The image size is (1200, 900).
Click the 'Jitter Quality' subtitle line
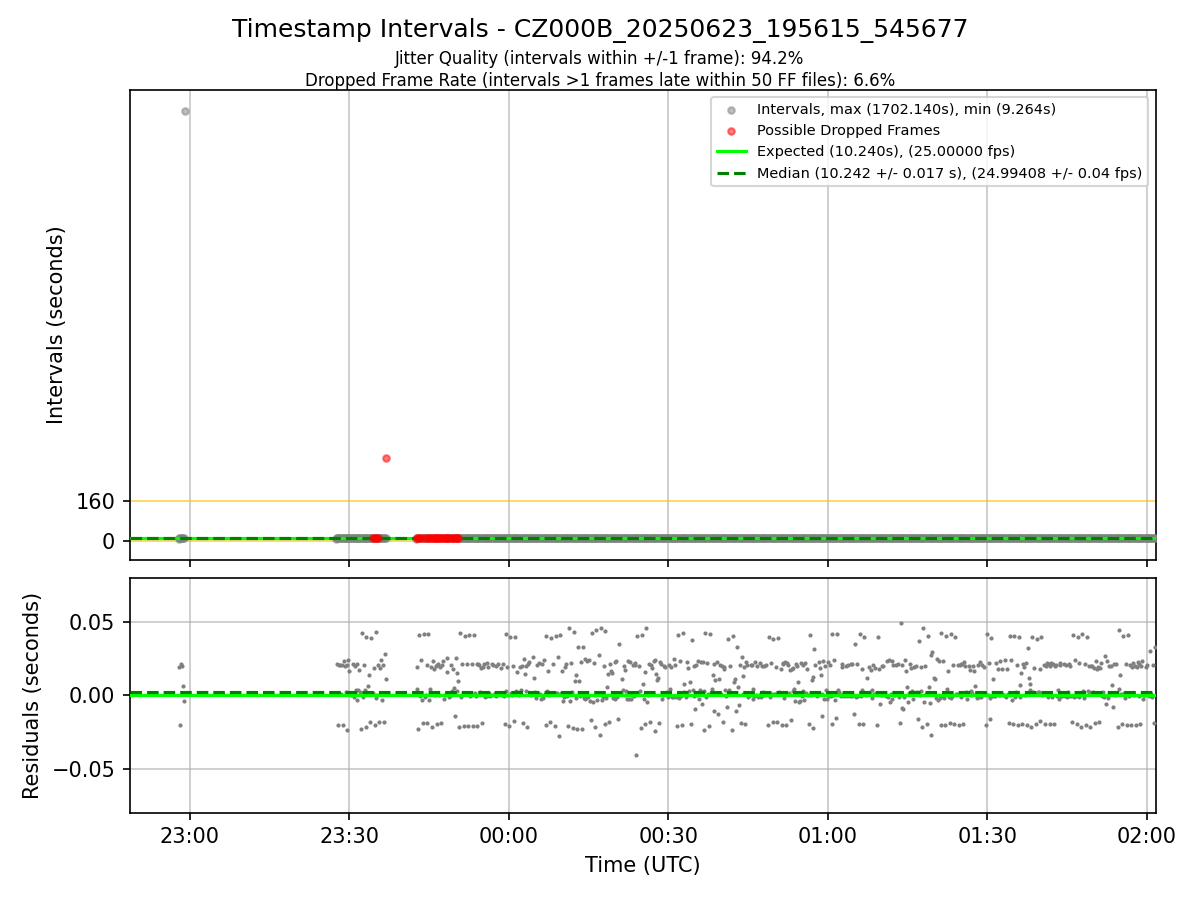click(599, 58)
